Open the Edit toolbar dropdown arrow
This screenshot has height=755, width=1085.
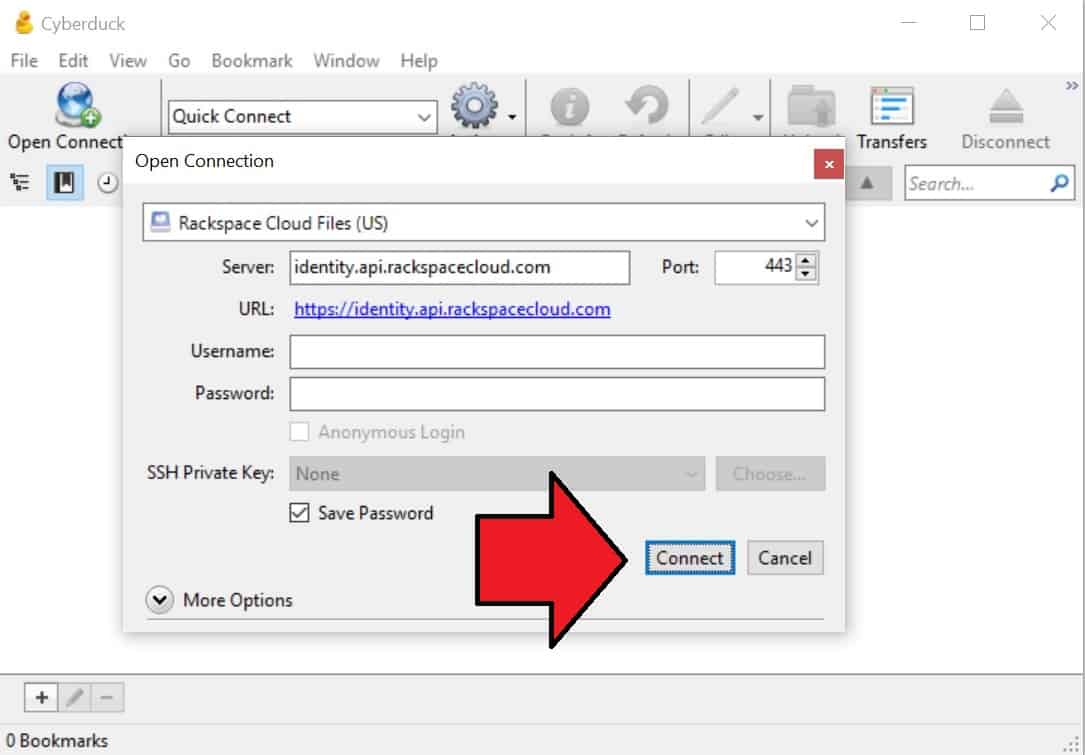pos(758,117)
